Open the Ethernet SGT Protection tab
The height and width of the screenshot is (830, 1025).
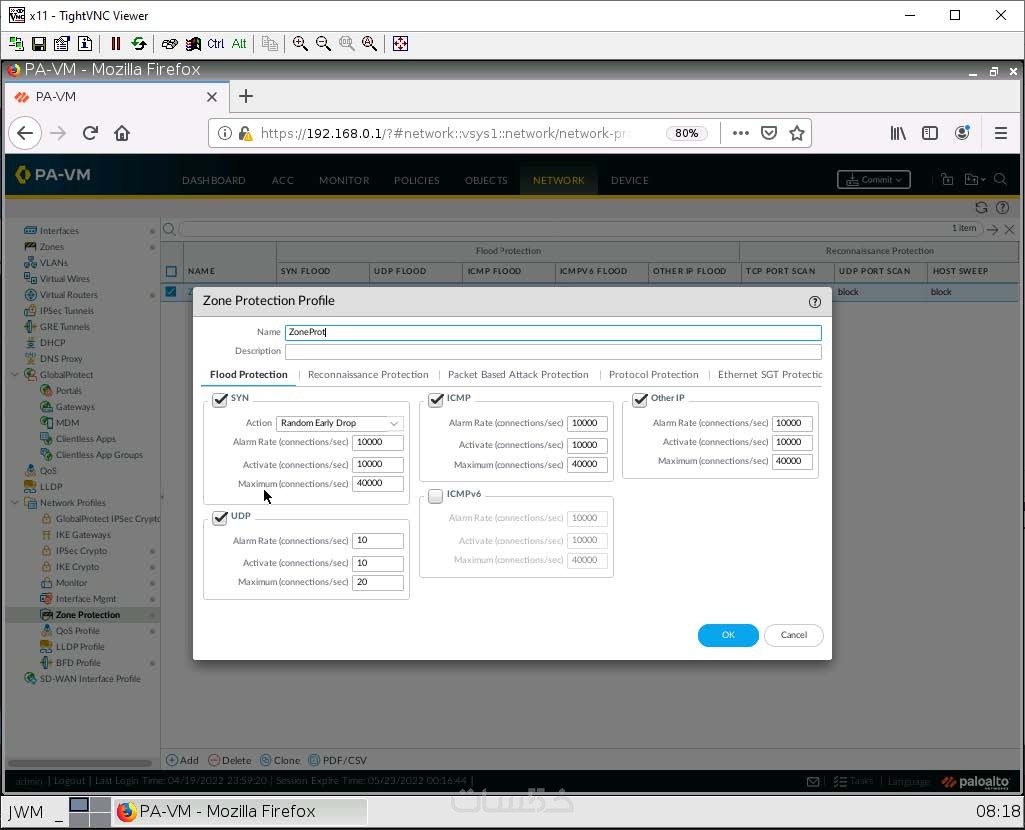770,374
